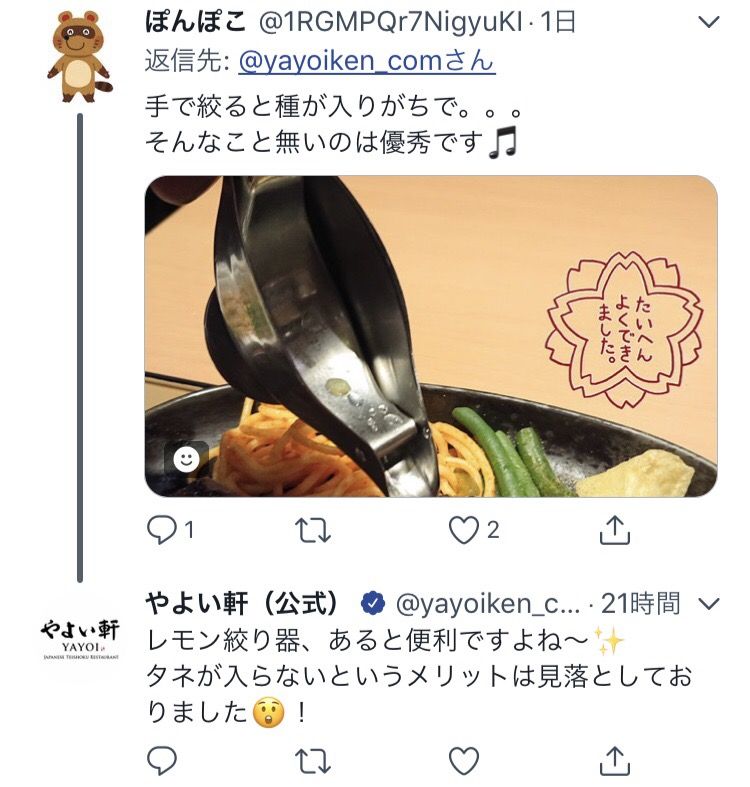Share the やよい軒 official reply
Screen dimensions: 750x787
pyautogui.click(x=614, y=760)
